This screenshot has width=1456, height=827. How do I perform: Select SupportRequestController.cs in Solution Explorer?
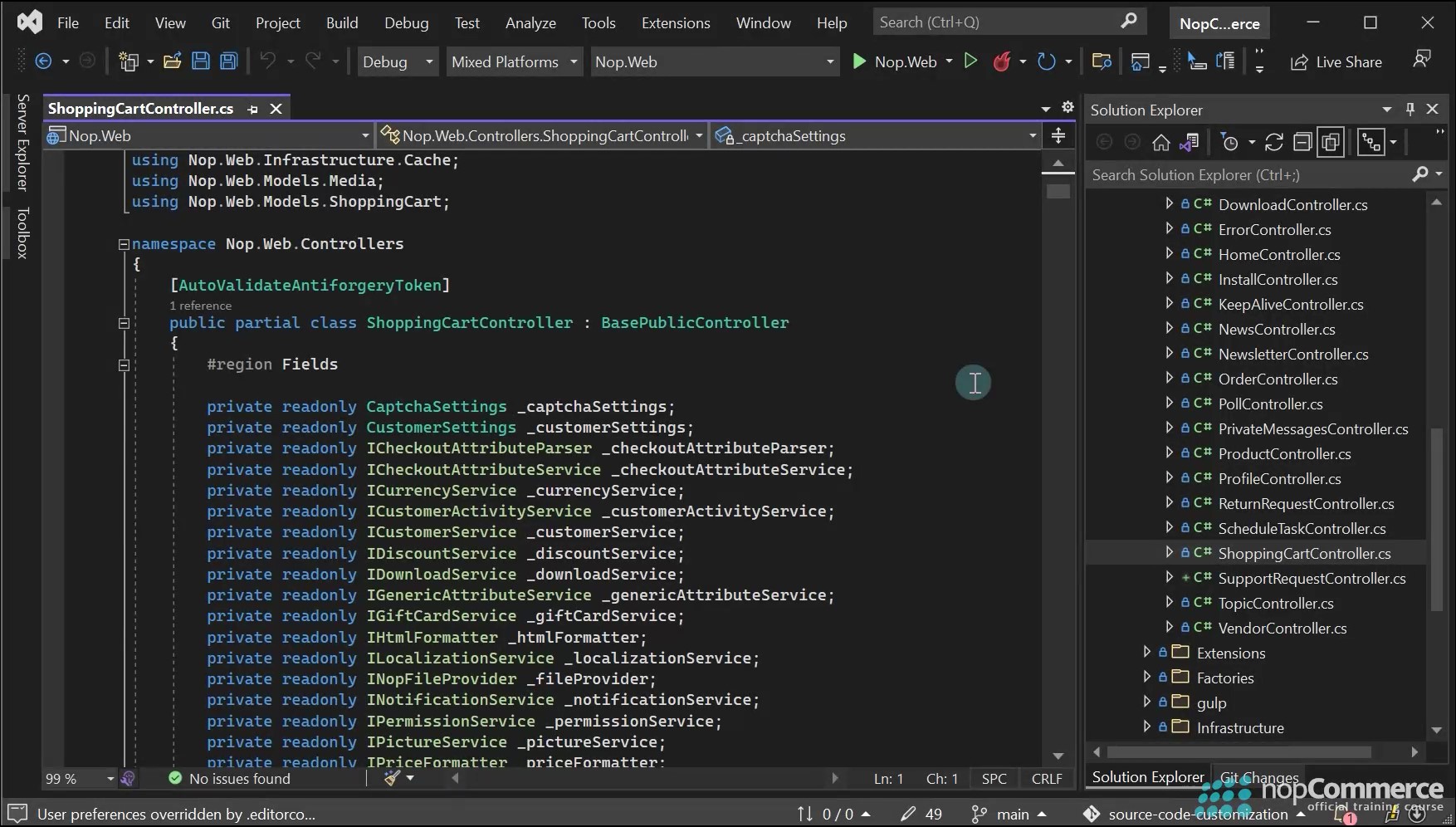pyautogui.click(x=1312, y=578)
